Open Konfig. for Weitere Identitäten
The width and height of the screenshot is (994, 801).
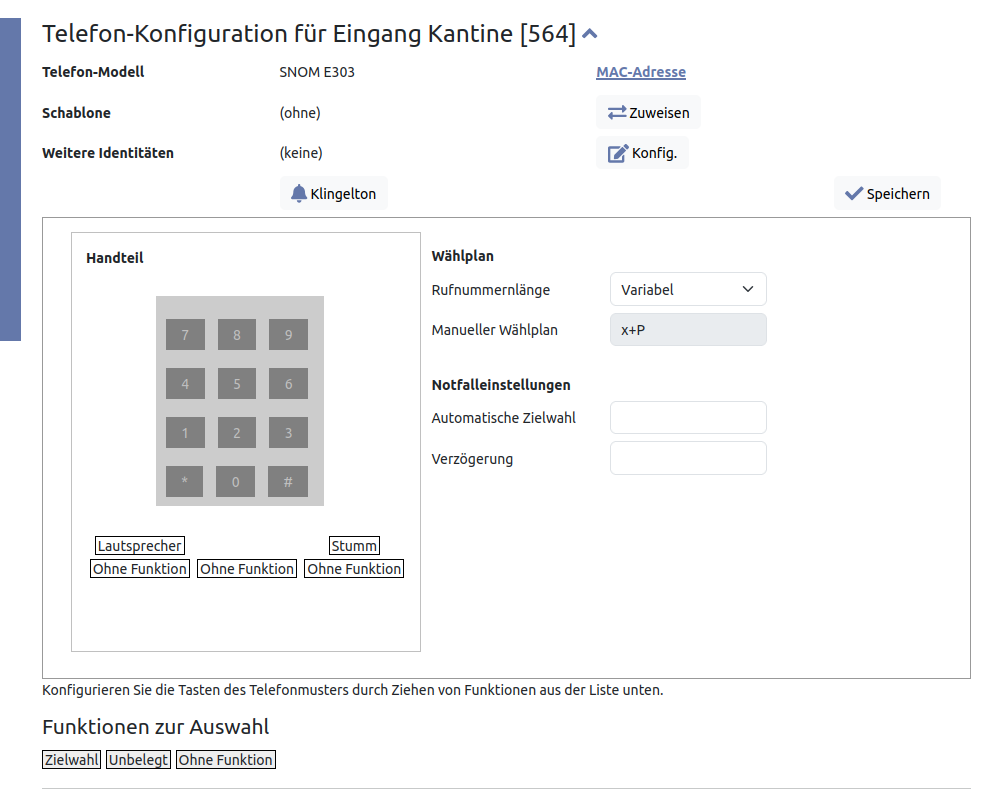(x=642, y=153)
